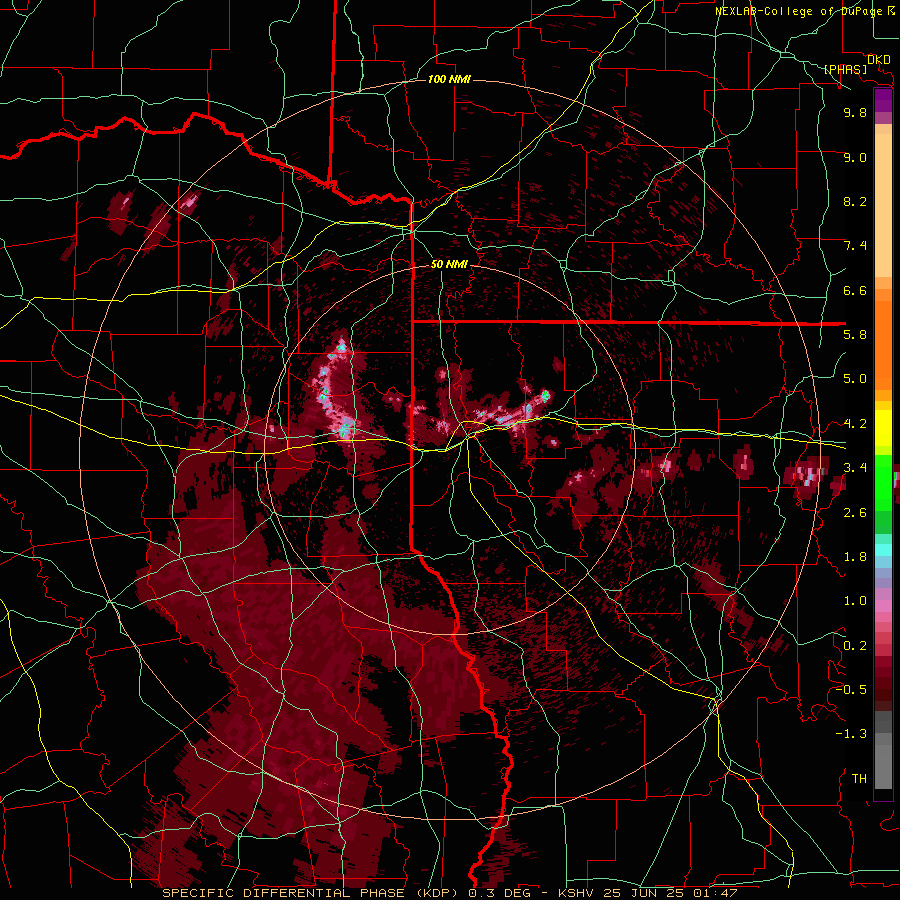Screen dimensions: 900x900
Task: Click the yellow band of the color scale
Action: pyautogui.click(x=883, y=428)
